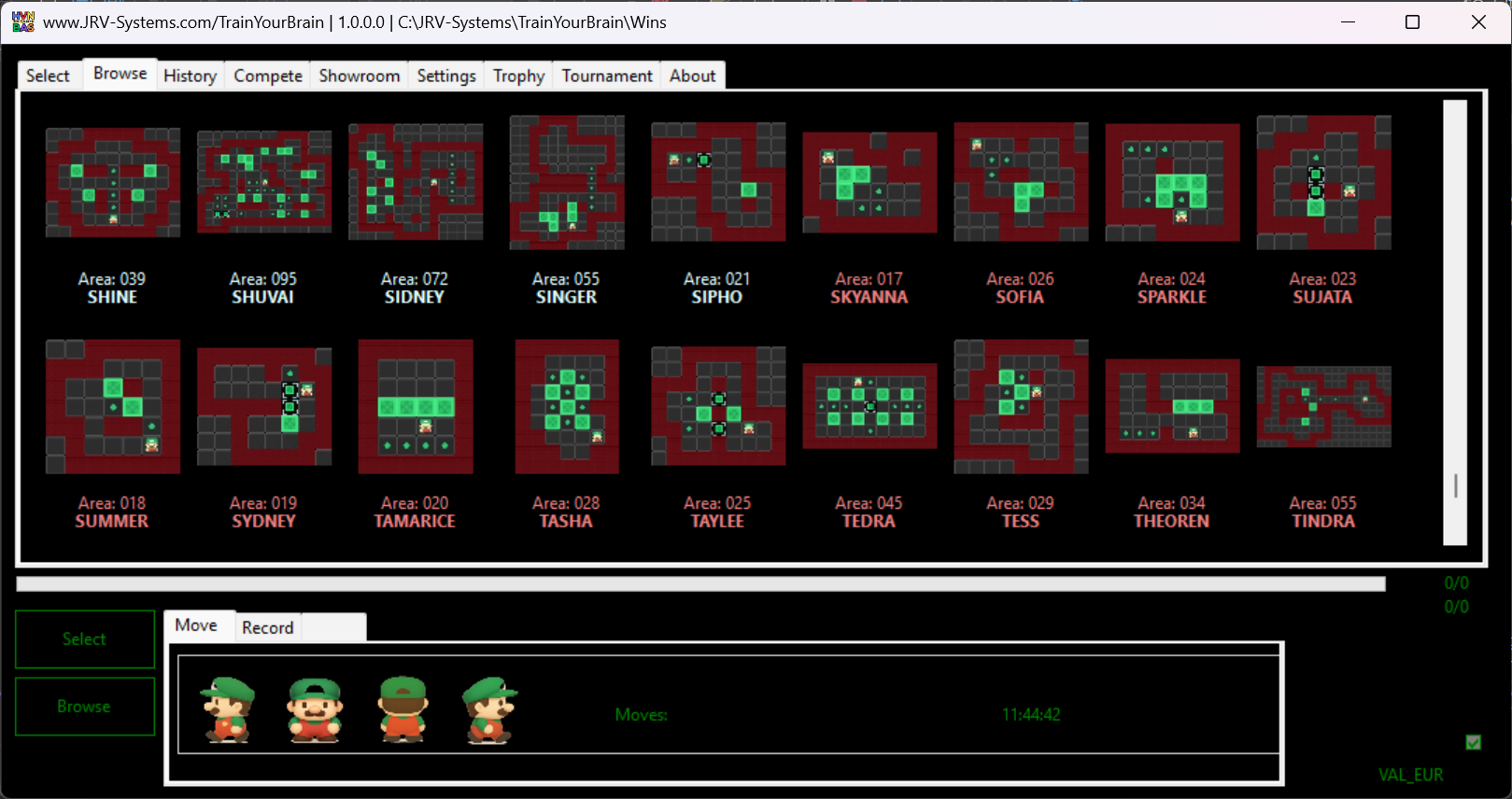Screen dimensions: 1512x799
Task: Open the Showroom tab
Action: pyautogui.click(x=360, y=76)
